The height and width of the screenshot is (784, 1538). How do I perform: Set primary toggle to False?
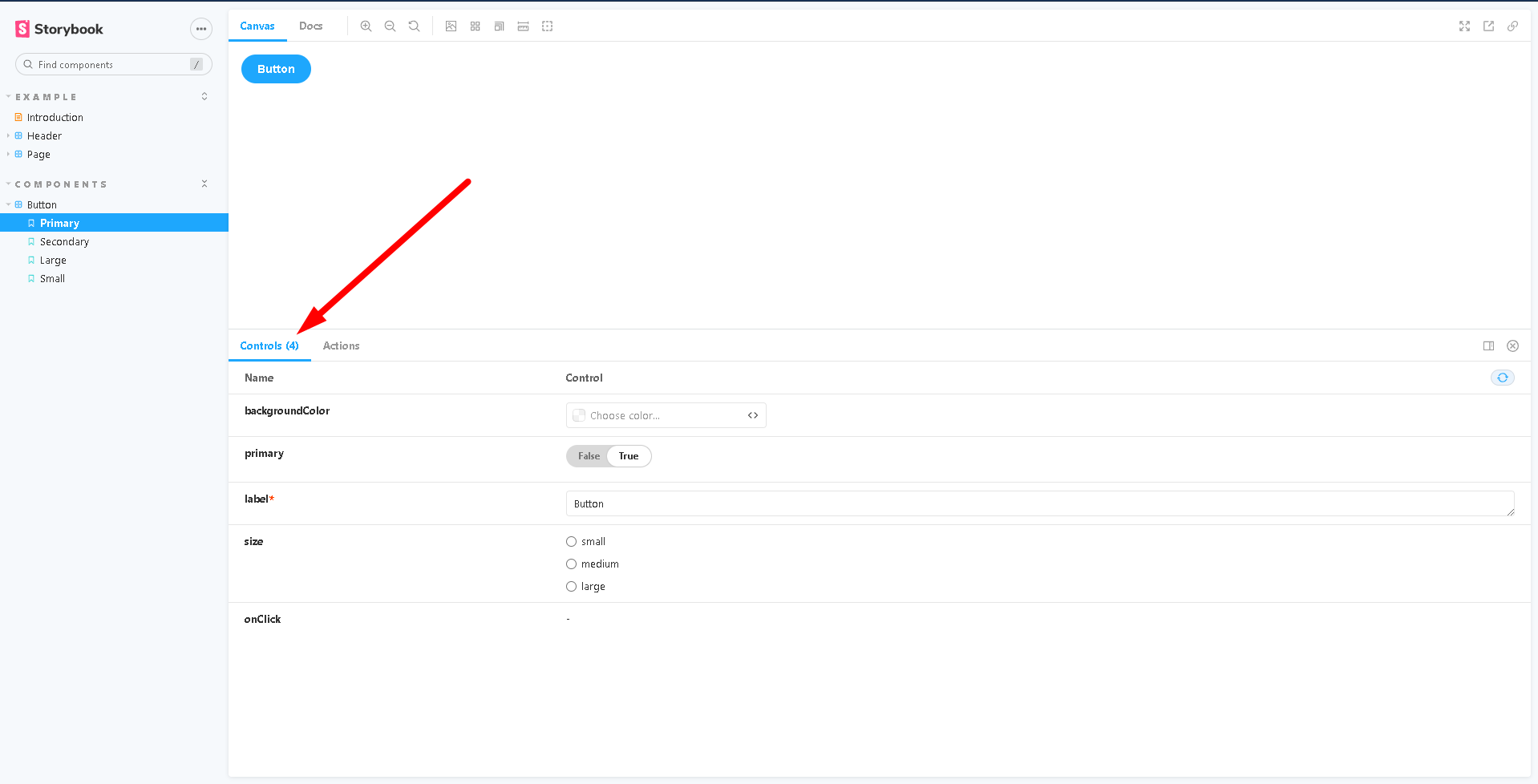tap(589, 456)
